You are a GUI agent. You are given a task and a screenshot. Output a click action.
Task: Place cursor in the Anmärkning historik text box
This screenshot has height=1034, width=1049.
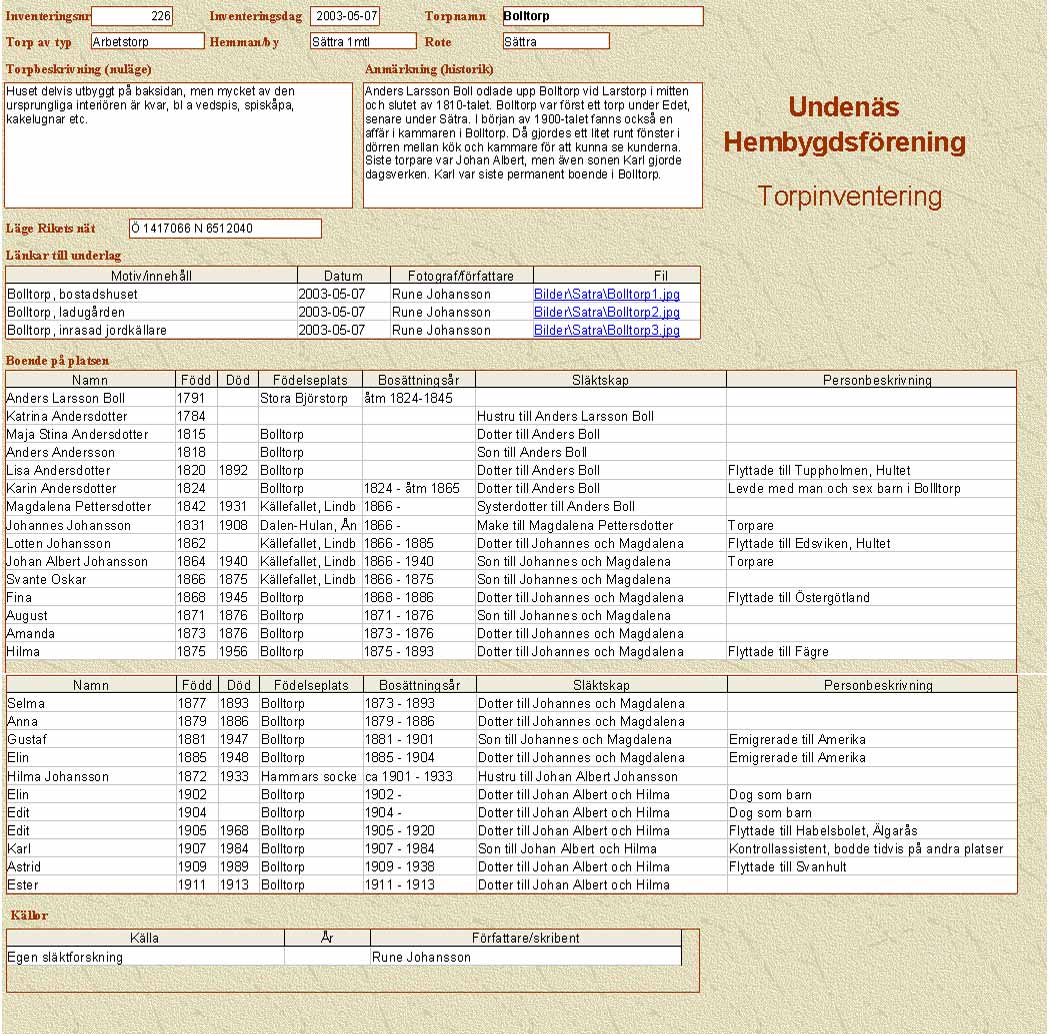(532, 145)
